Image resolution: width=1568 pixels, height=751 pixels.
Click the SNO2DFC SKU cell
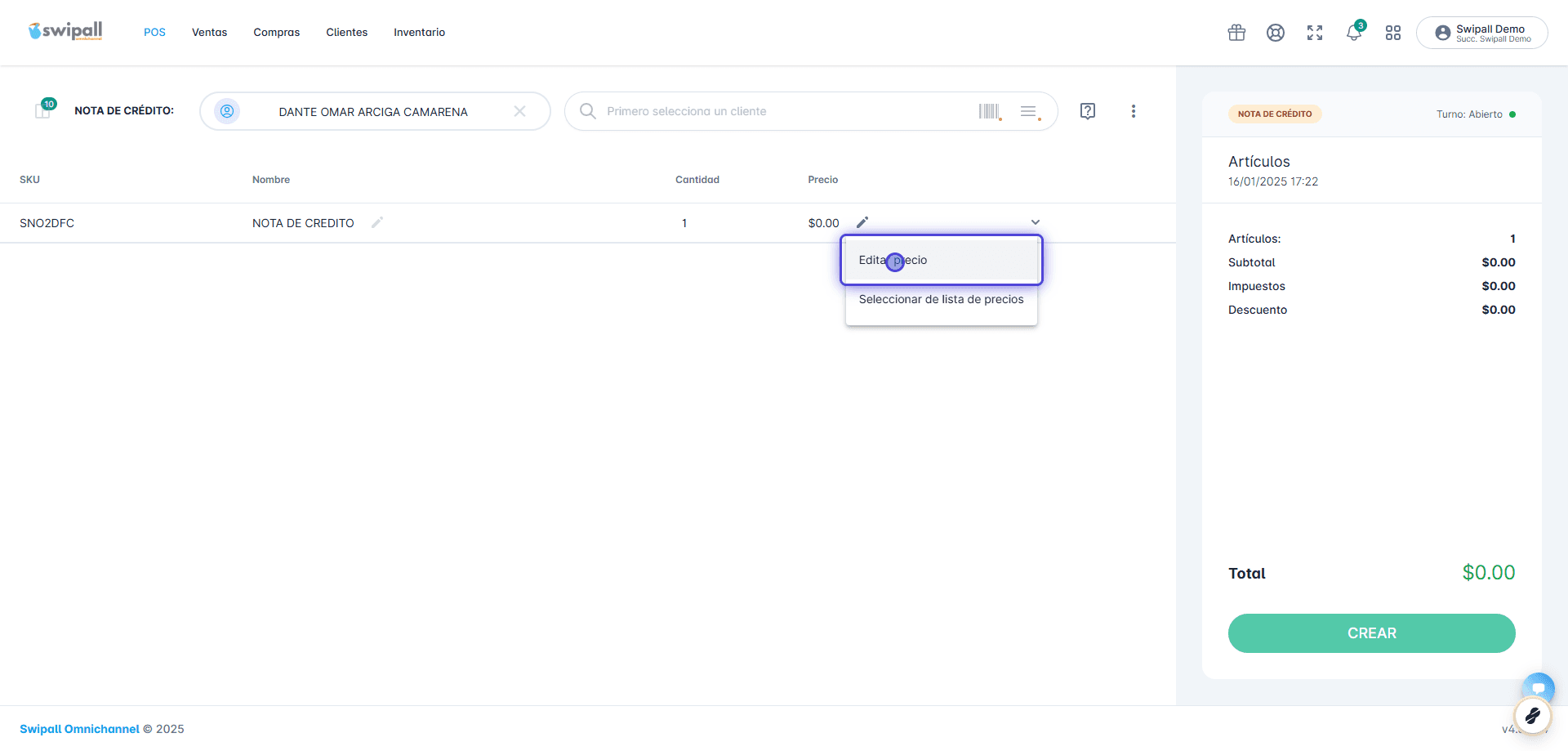(47, 223)
